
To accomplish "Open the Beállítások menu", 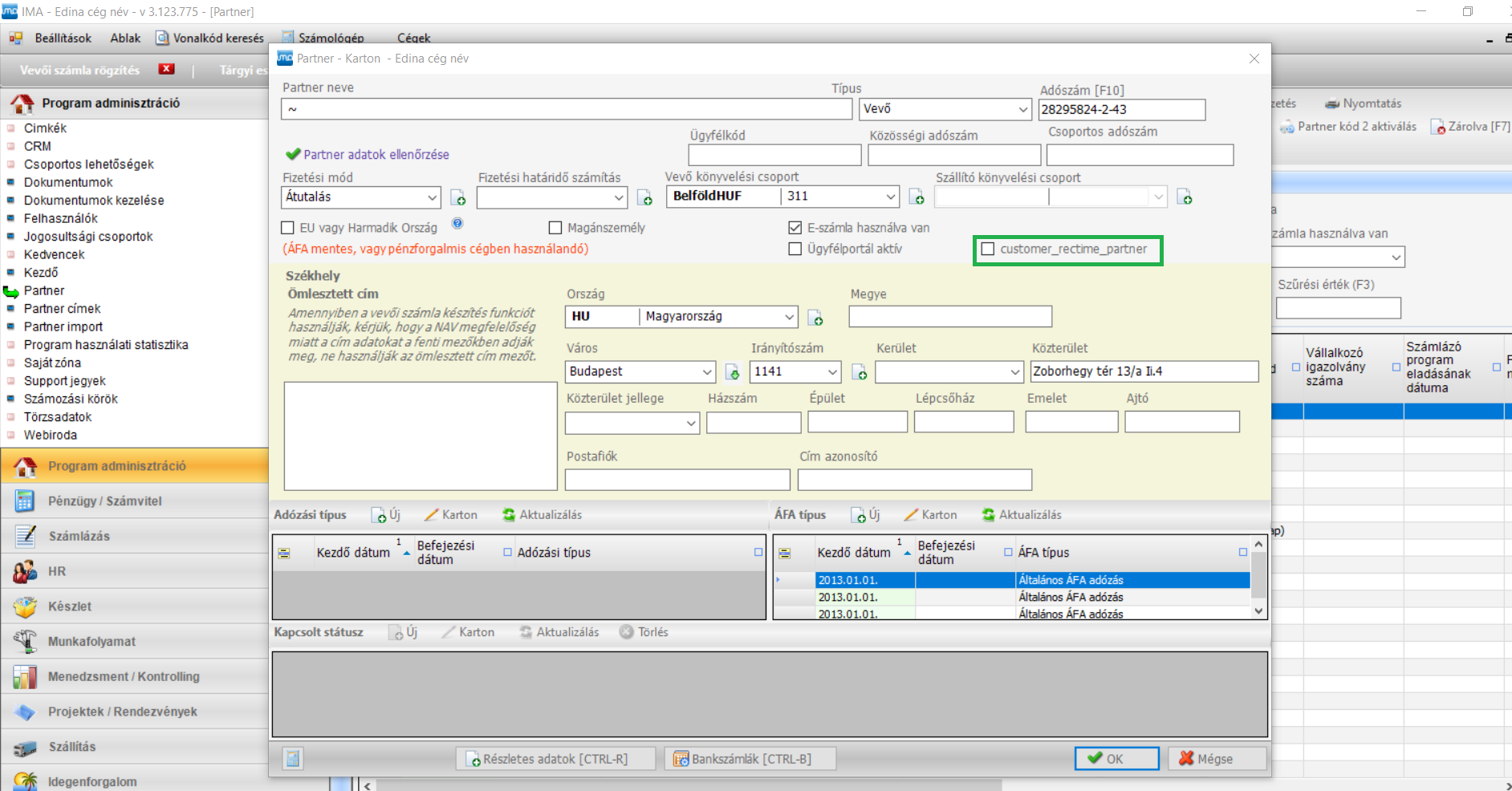I will point(63,38).
